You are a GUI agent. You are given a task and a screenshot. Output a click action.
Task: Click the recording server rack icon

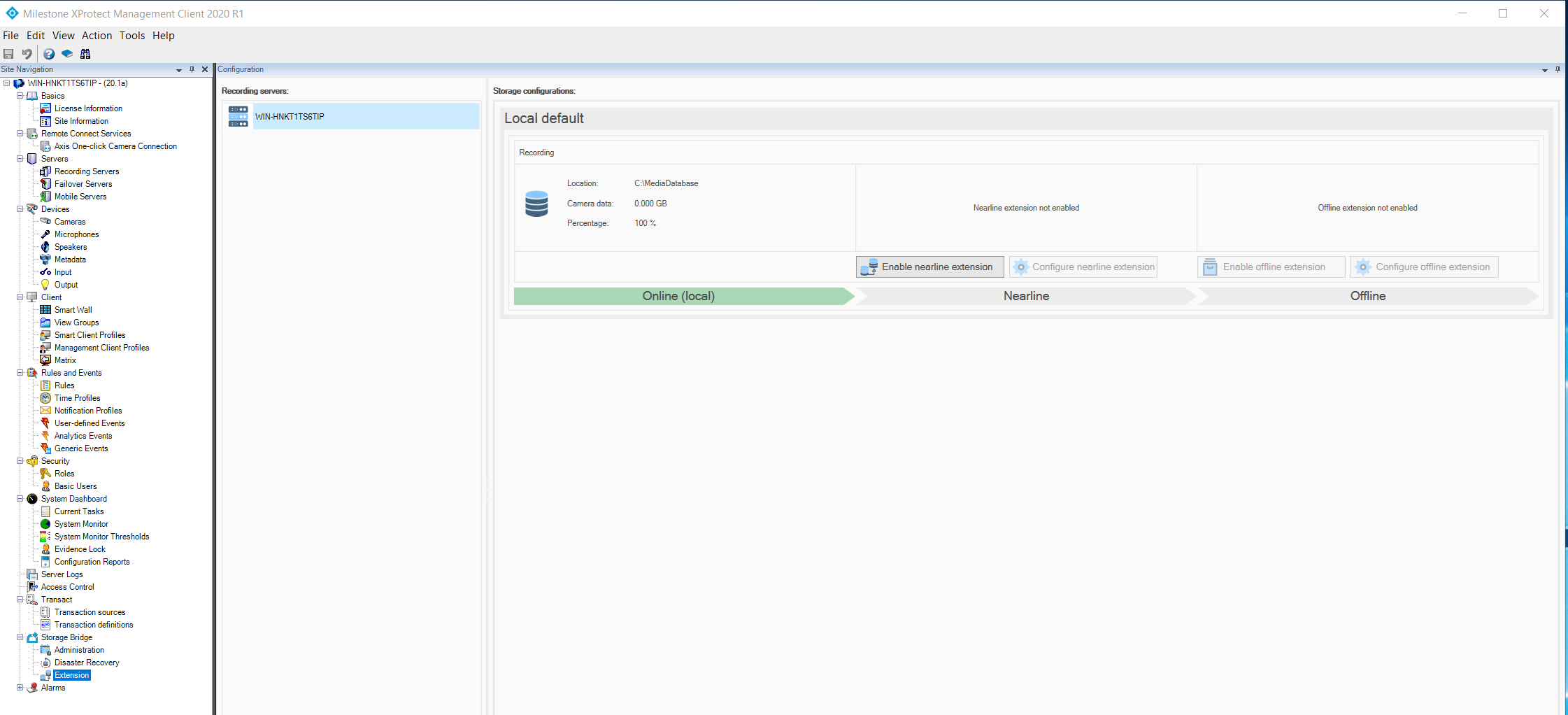238,116
